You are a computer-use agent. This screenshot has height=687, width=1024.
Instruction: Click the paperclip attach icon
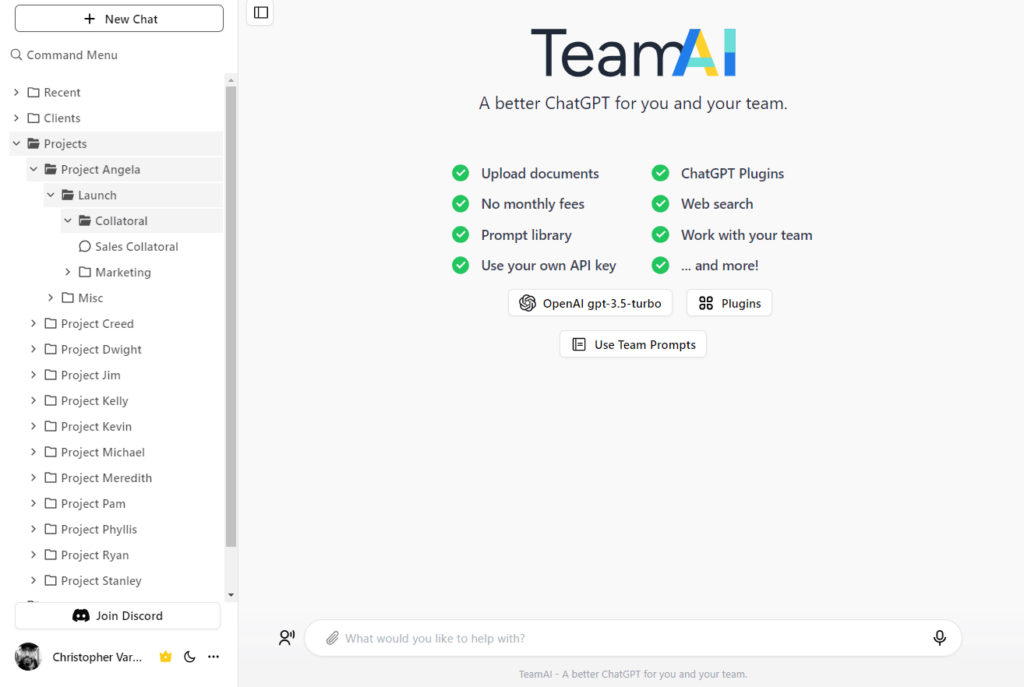pos(332,638)
